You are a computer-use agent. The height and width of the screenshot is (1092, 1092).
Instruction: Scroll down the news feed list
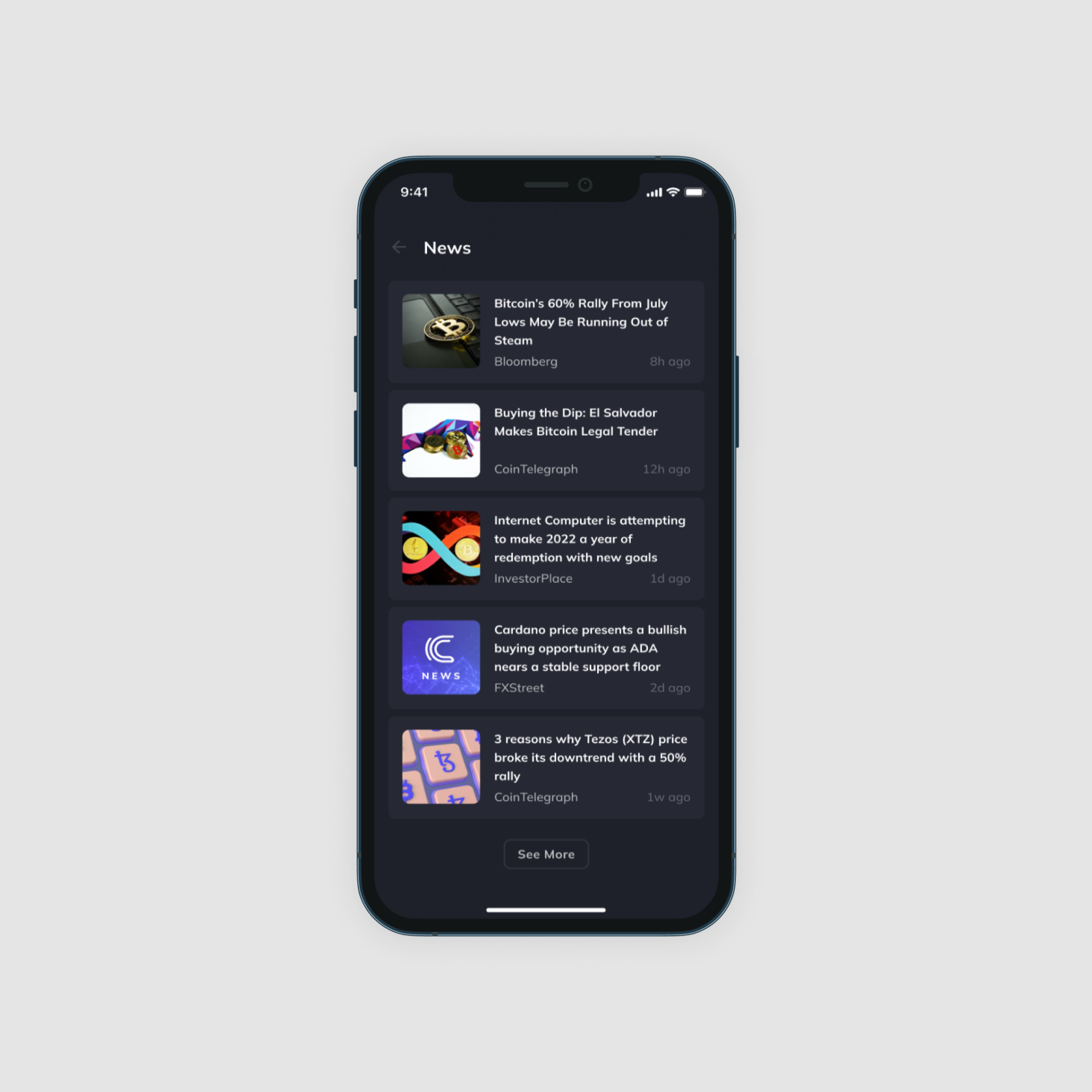click(x=545, y=854)
